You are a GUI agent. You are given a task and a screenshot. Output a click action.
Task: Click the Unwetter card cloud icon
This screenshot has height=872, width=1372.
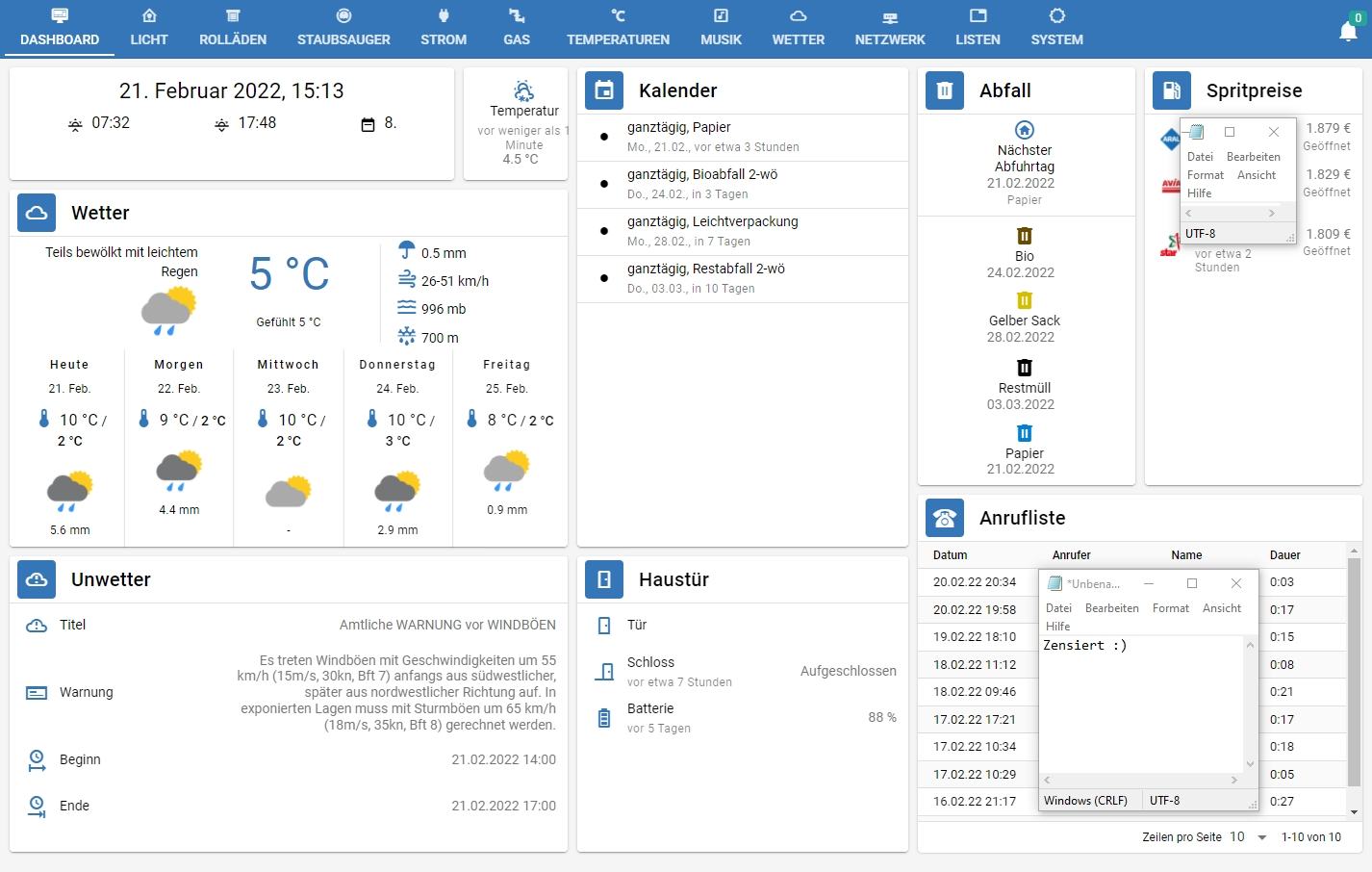[x=37, y=579]
